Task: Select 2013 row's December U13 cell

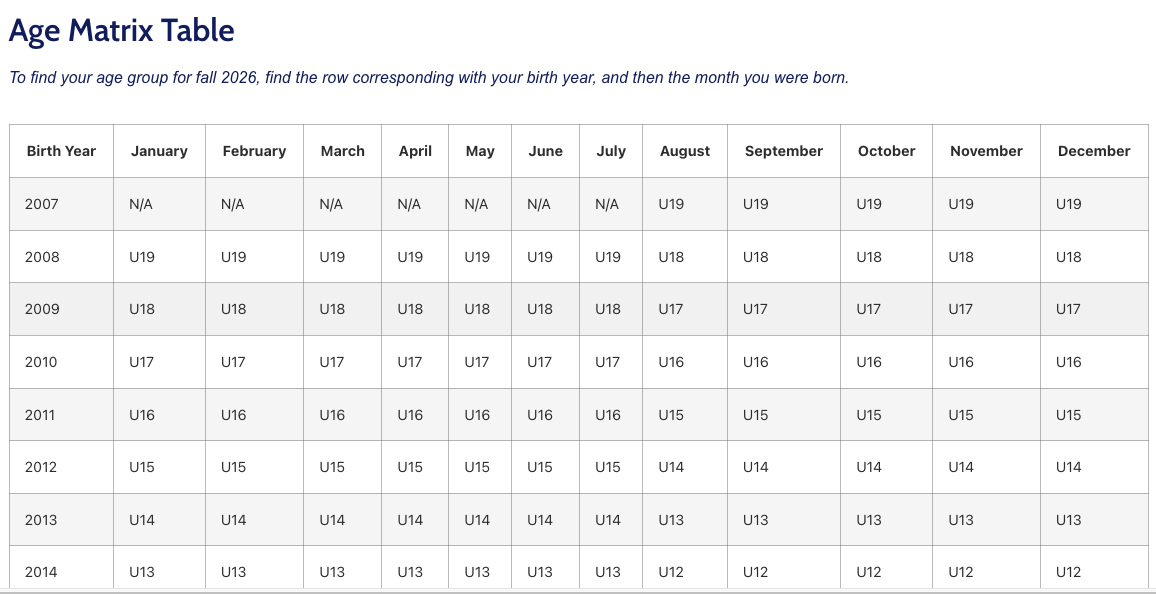Action: pyautogui.click(x=1068, y=520)
